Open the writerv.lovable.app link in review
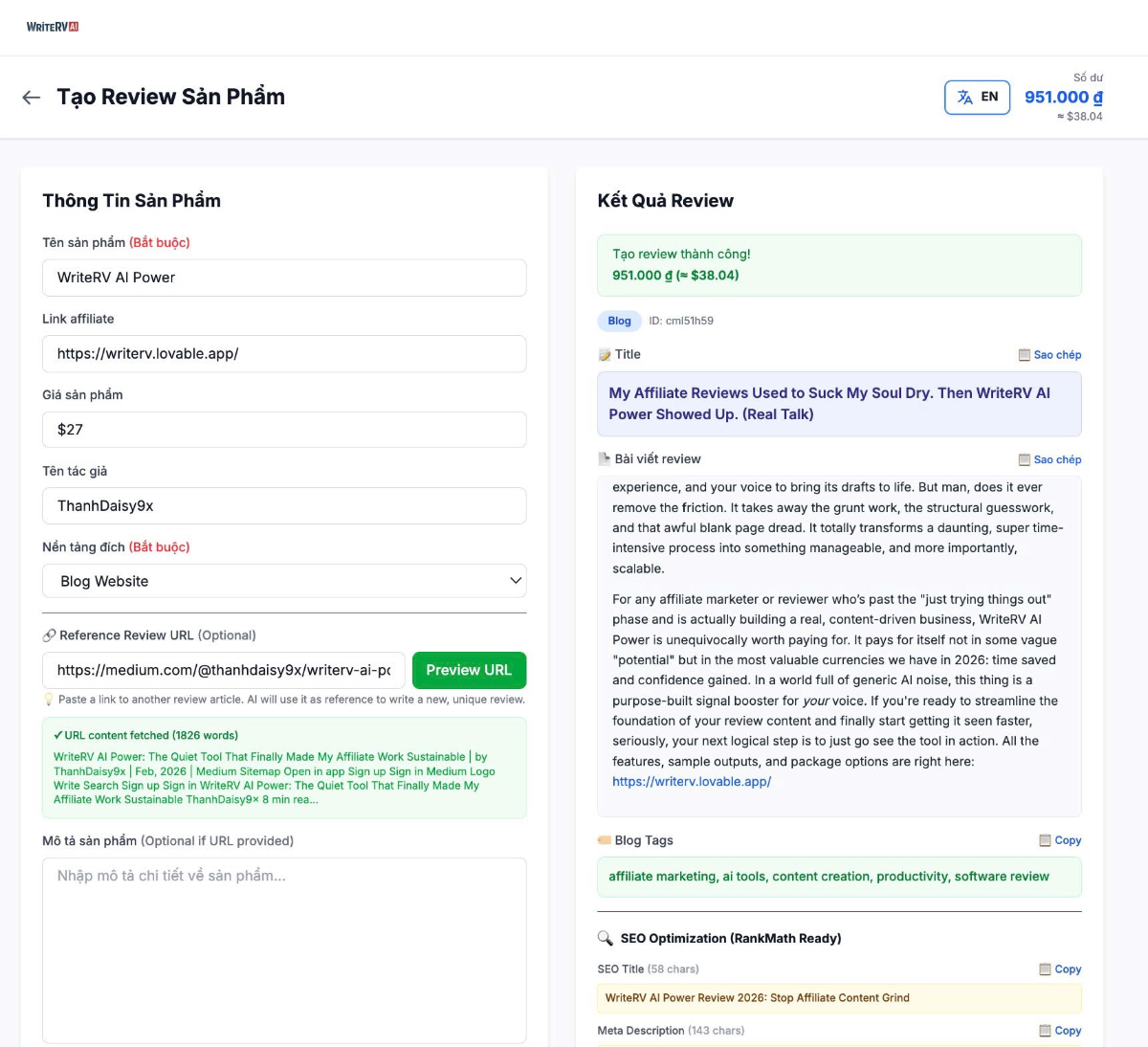The image size is (1148, 1047). click(692, 782)
